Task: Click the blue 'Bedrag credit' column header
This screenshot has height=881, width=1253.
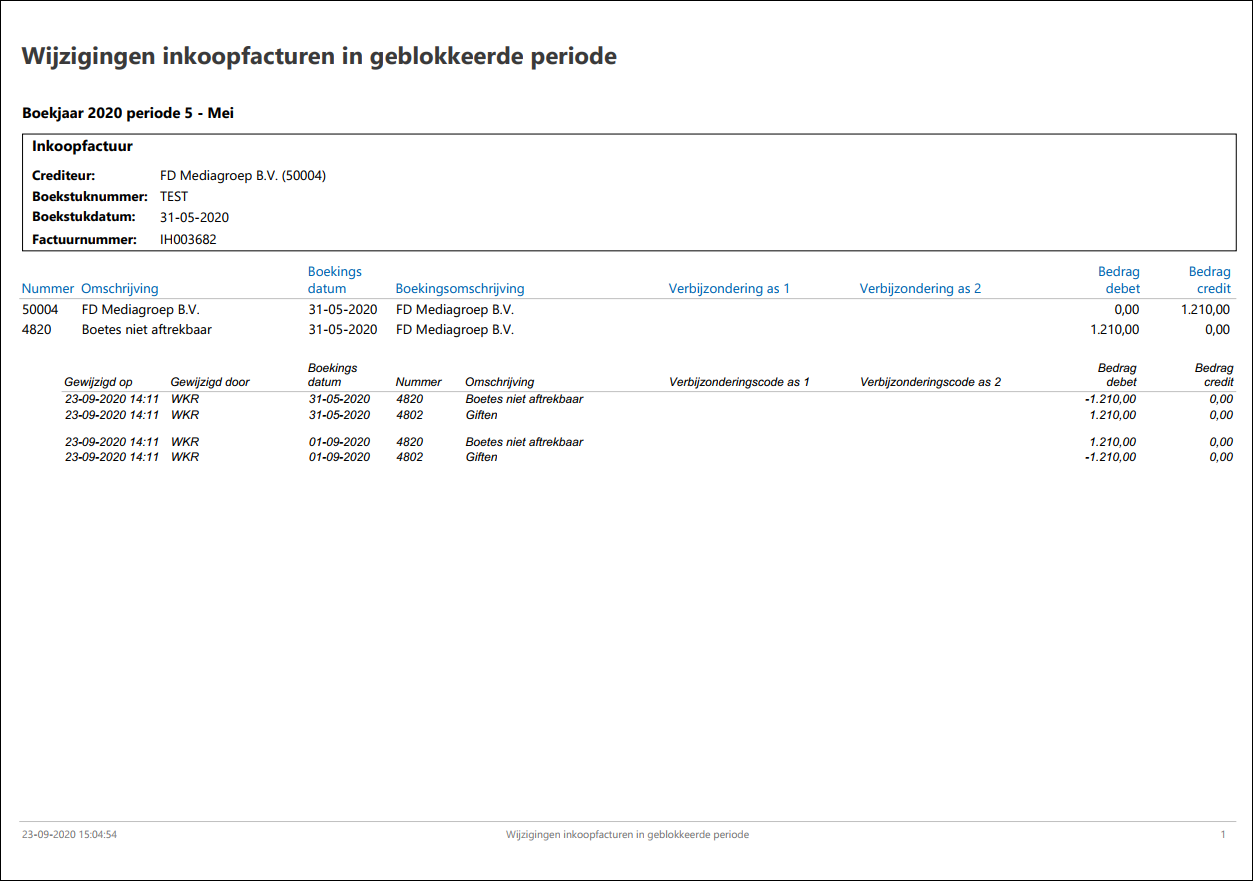Action: point(1209,280)
